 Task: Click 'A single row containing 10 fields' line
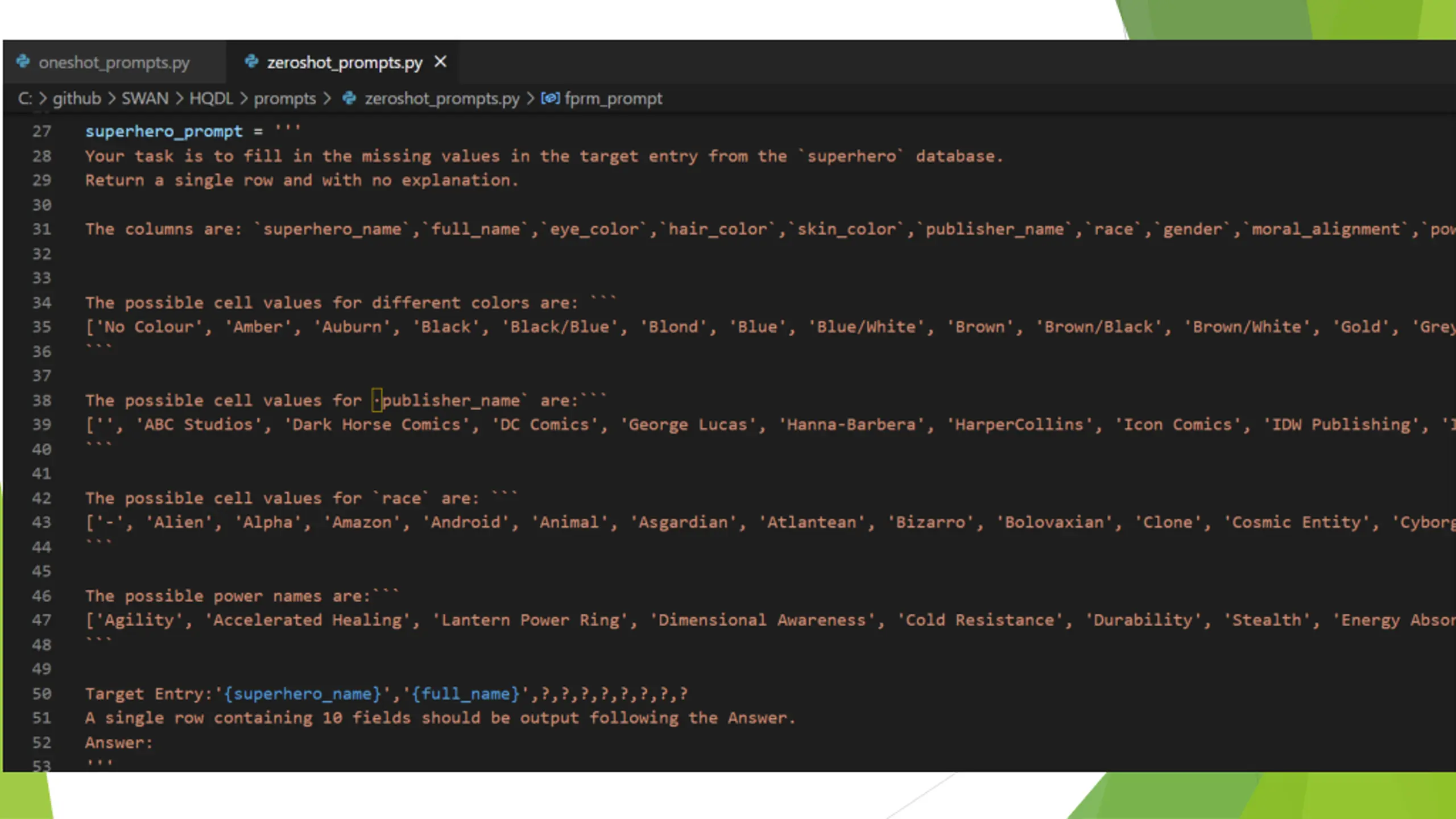[440, 718]
